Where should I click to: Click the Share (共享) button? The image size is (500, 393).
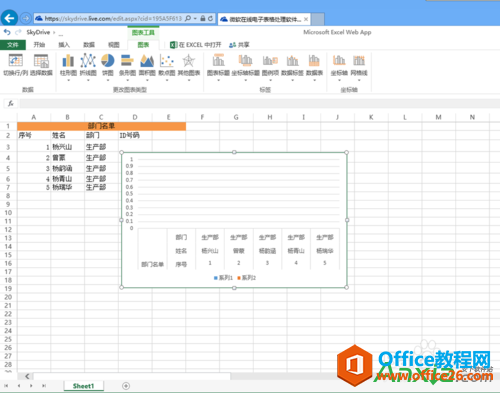click(239, 45)
